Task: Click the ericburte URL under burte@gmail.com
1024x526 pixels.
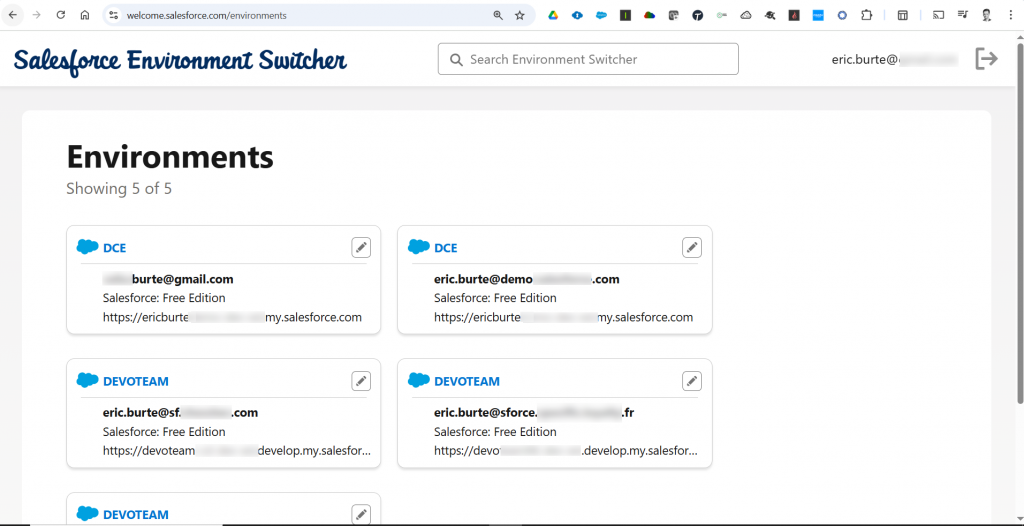Action: [232, 318]
